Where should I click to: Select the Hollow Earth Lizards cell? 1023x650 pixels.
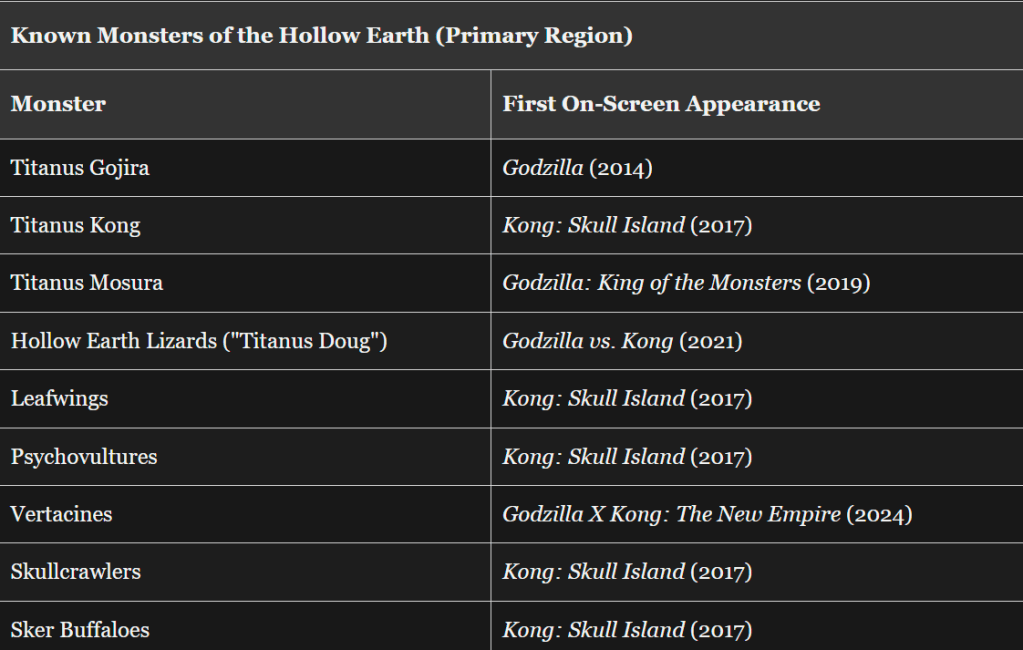tap(199, 340)
